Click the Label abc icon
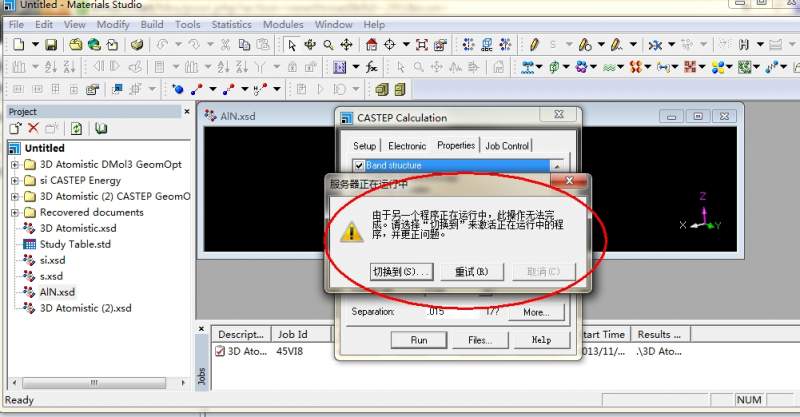The width and height of the screenshot is (800, 417). click(x=487, y=45)
